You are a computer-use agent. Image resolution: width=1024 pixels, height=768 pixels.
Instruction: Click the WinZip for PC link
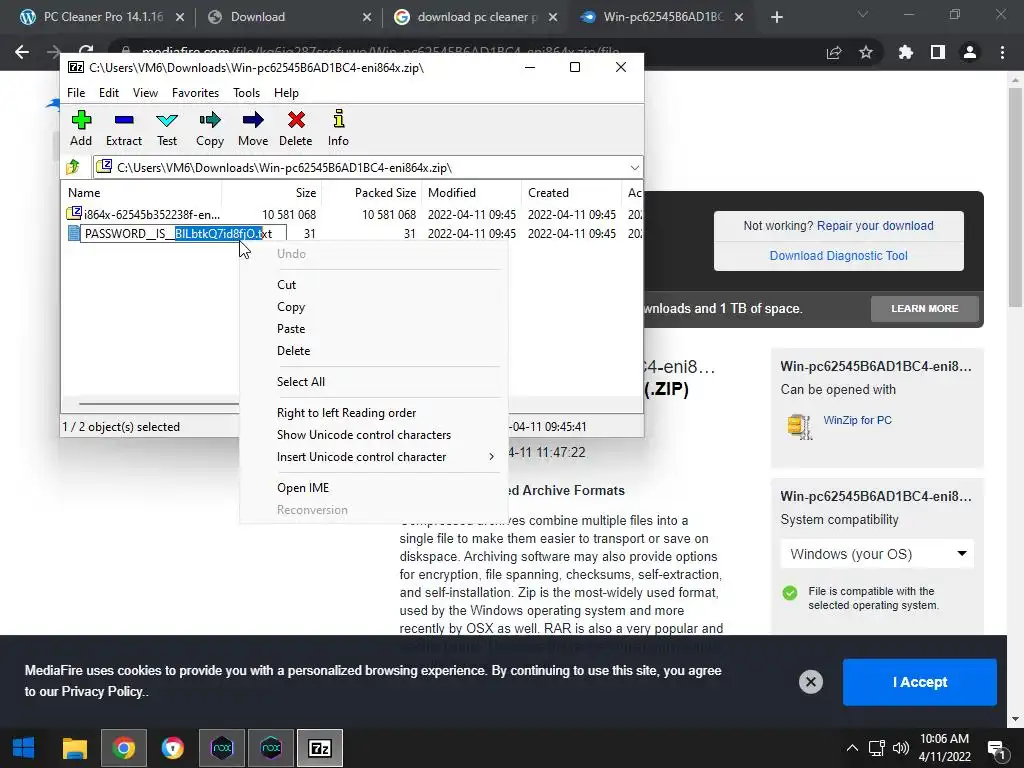pyautogui.click(x=857, y=420)
